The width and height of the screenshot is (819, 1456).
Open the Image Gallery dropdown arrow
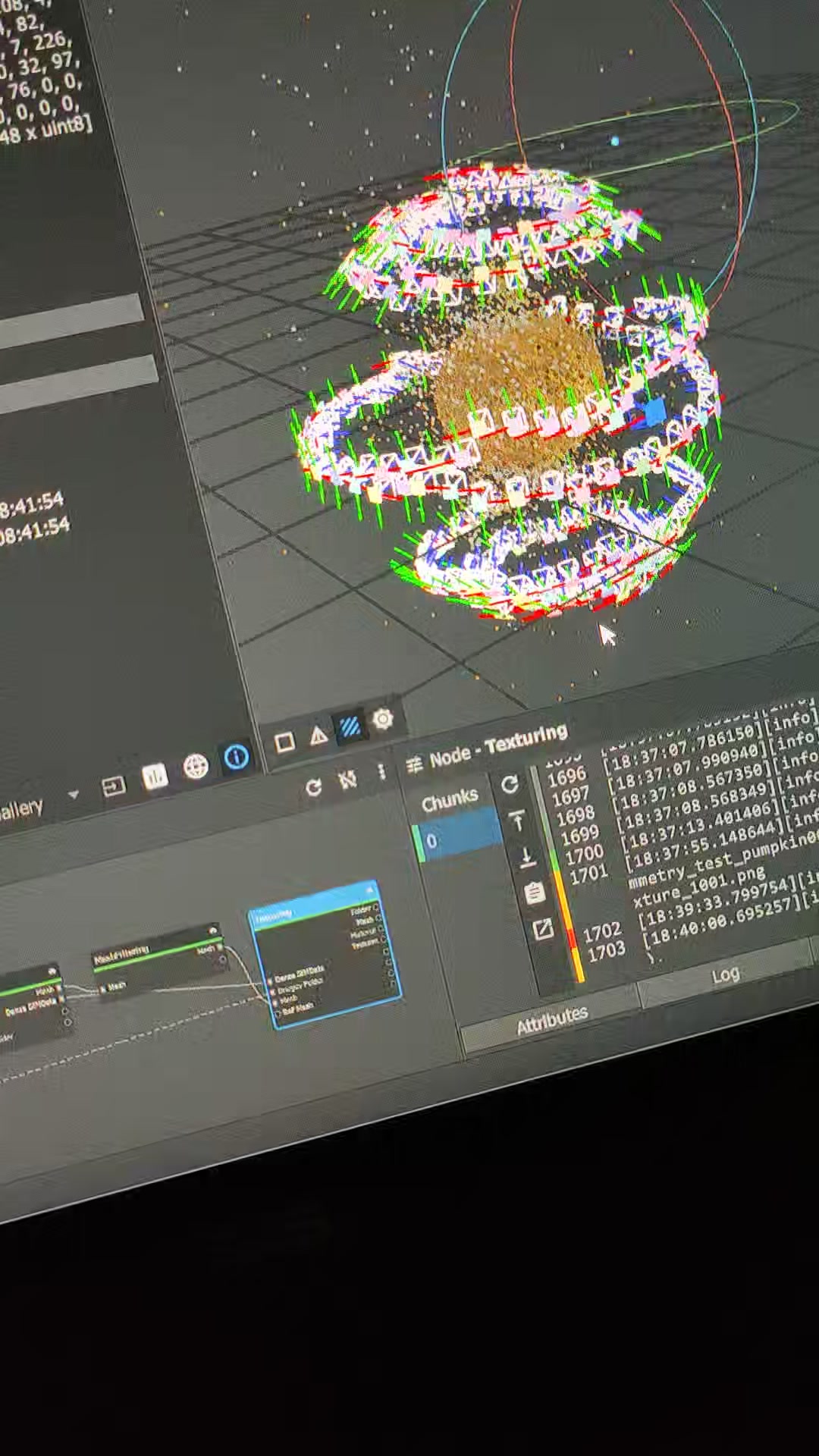pyautogui.click(x=74, y=795)
